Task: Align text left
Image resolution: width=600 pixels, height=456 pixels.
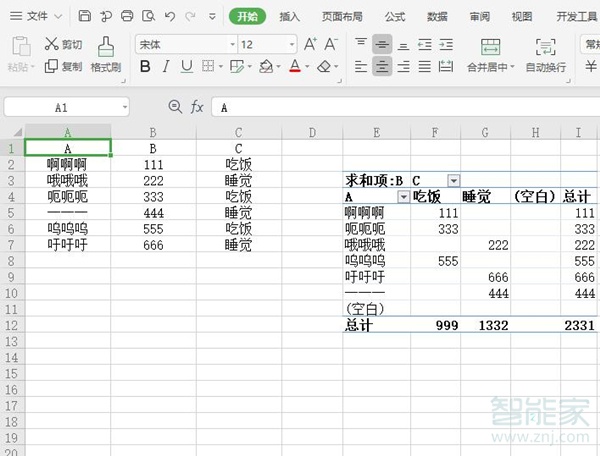Action: point(360,67)
